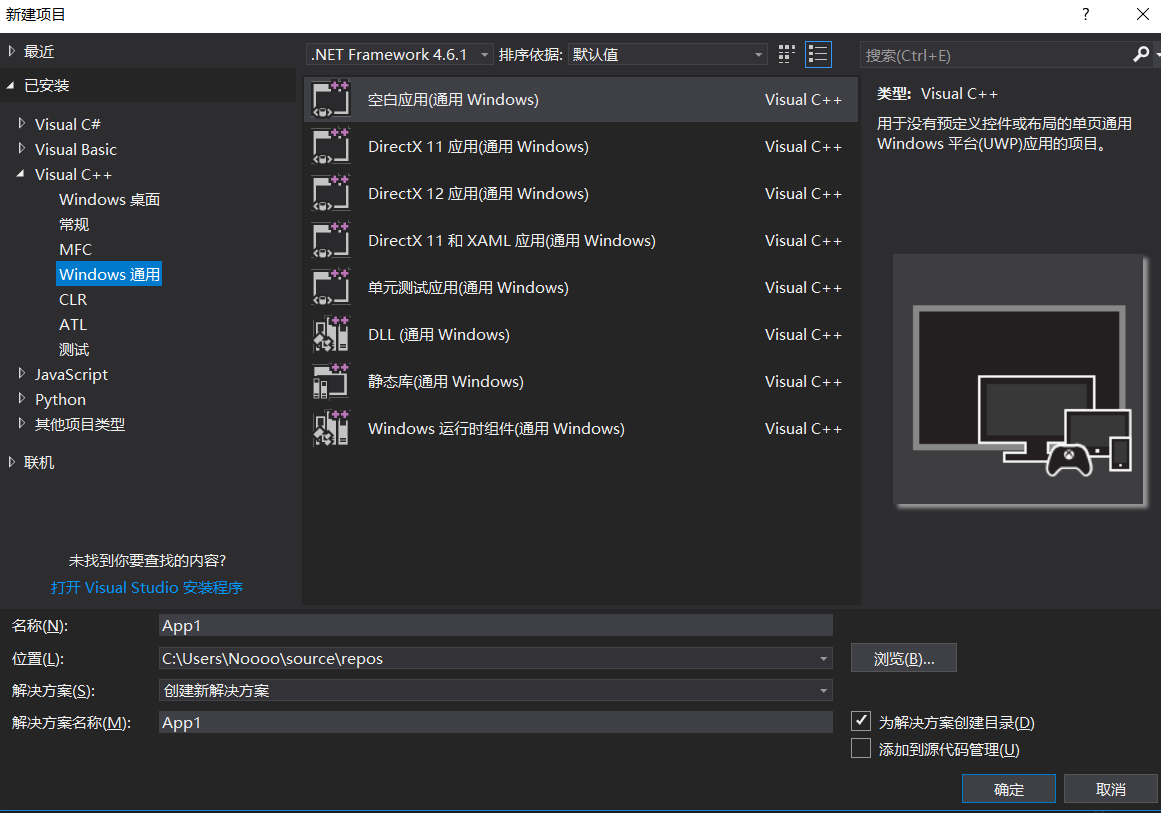Close the 新建项目 dialog
Image resolution: width=1161 pixels, height=813 pixels.
[x=1142, y=14]
